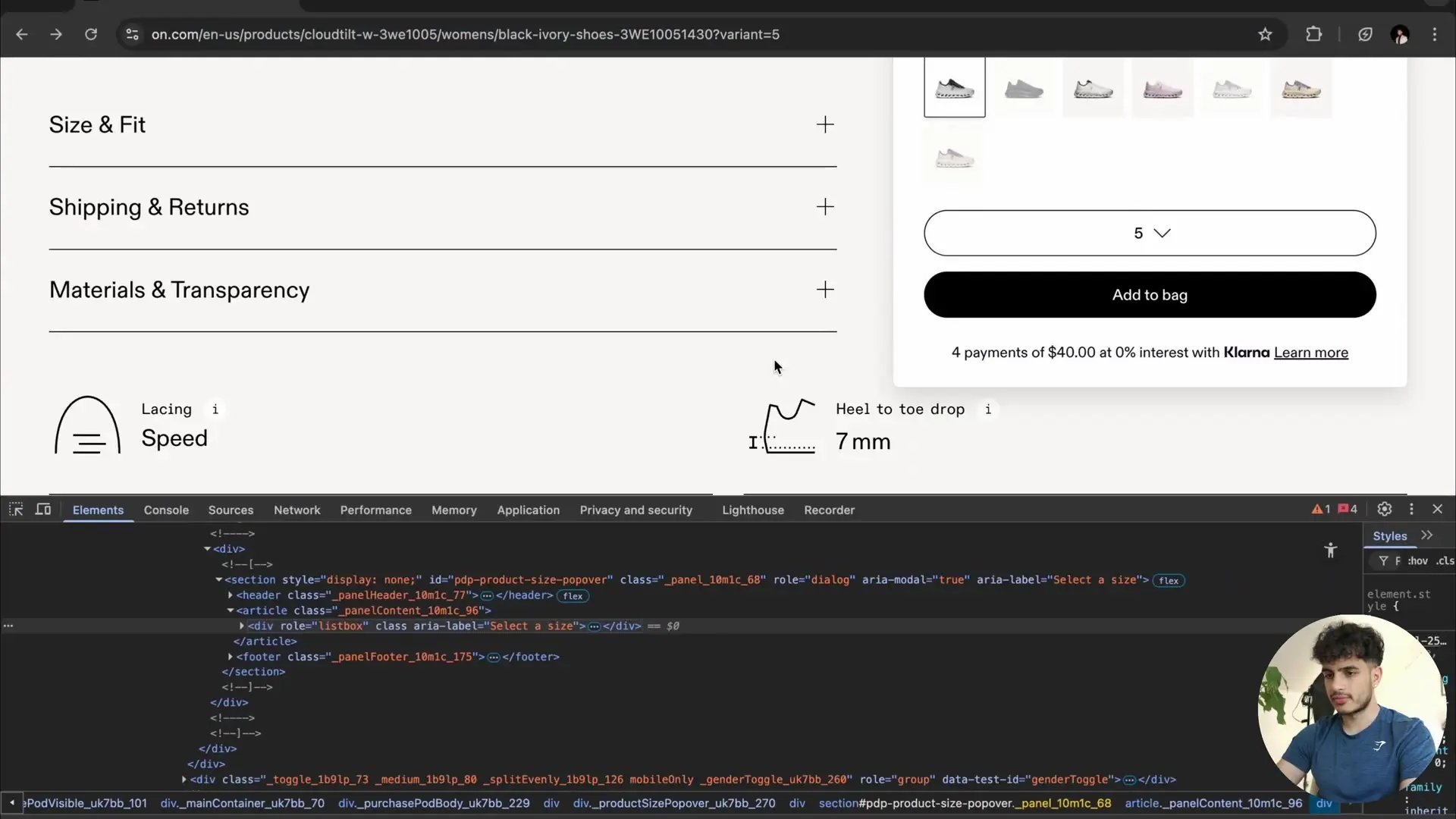The image size is (1456, 819).
Task: Switch to the Elements tab
Action: coord(98,510)
